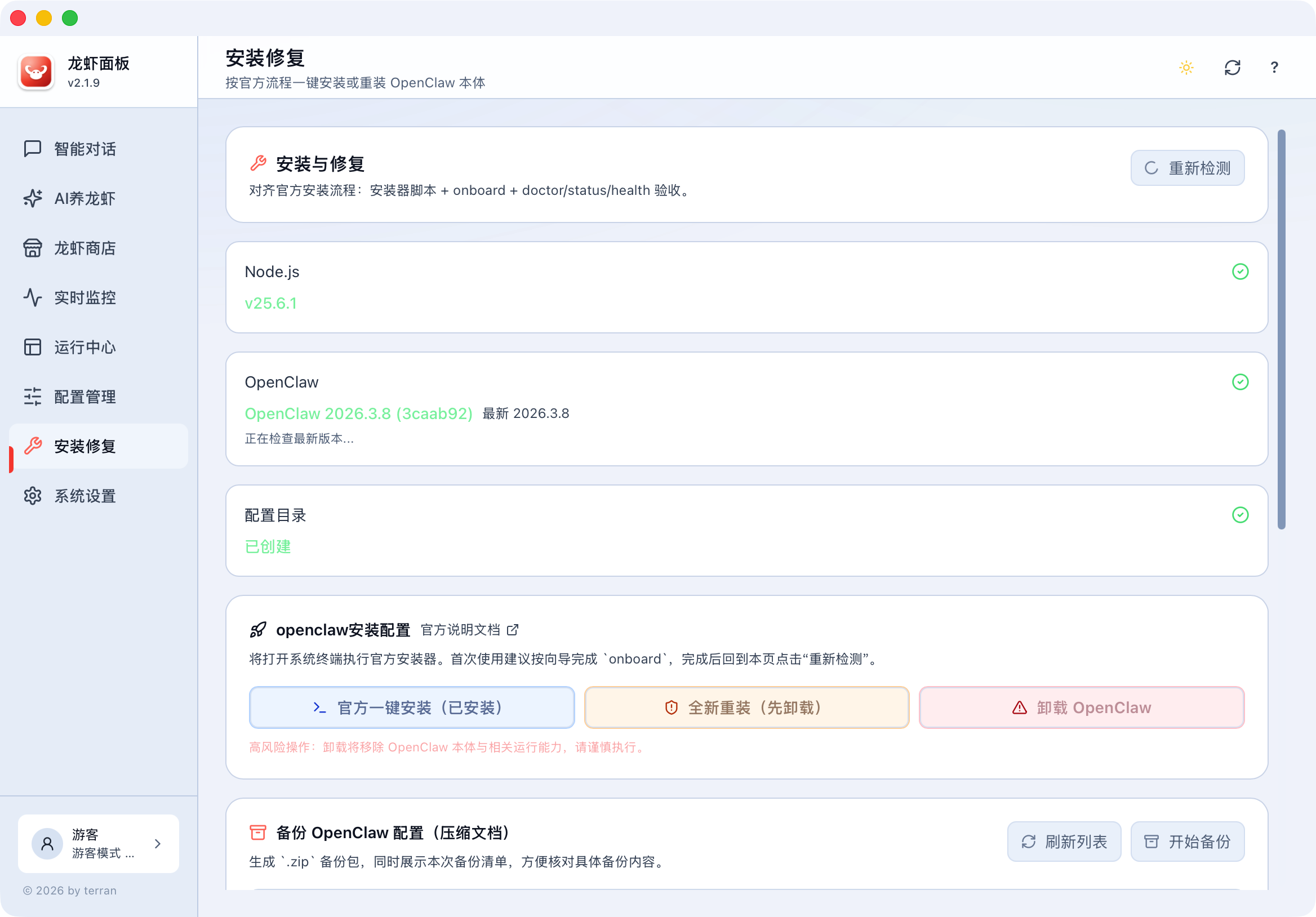Start a backup with 开始备份
The image size is (1316, 917).
pos(1186,842)
